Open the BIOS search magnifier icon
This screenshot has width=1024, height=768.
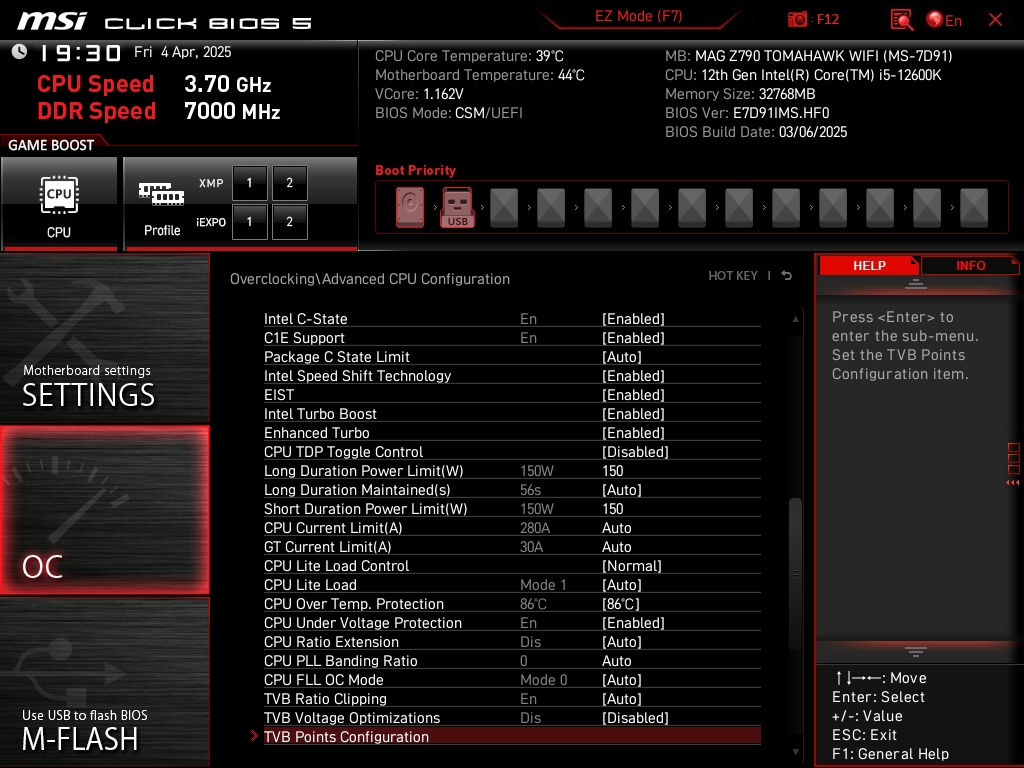coord(901,20)
